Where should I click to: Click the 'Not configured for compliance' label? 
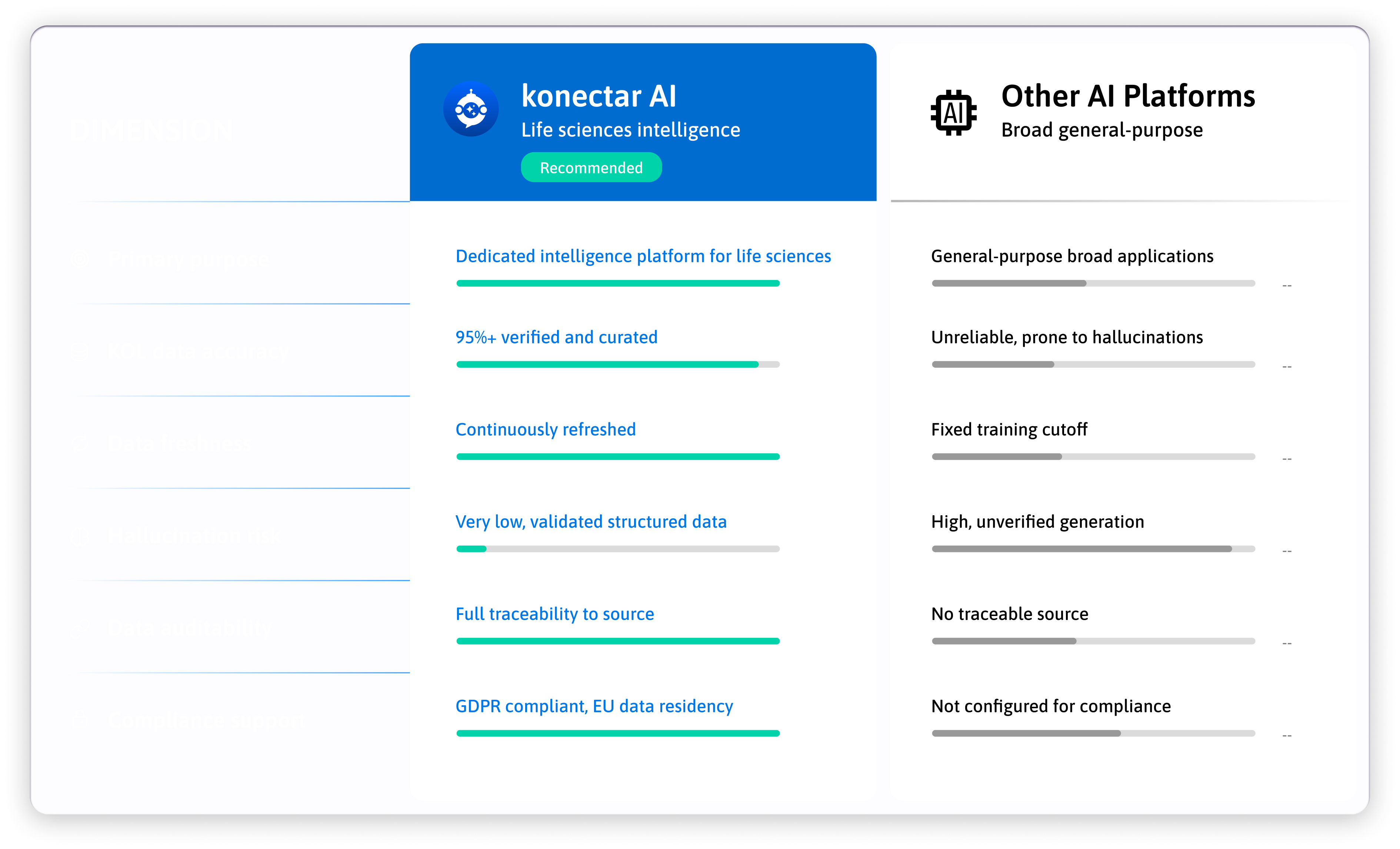(x=1051, y=706)
